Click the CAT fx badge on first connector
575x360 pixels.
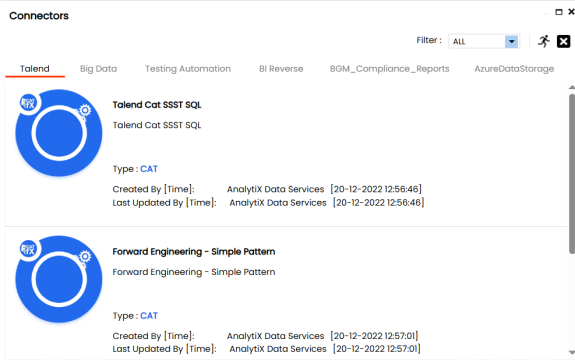[29, 103]
